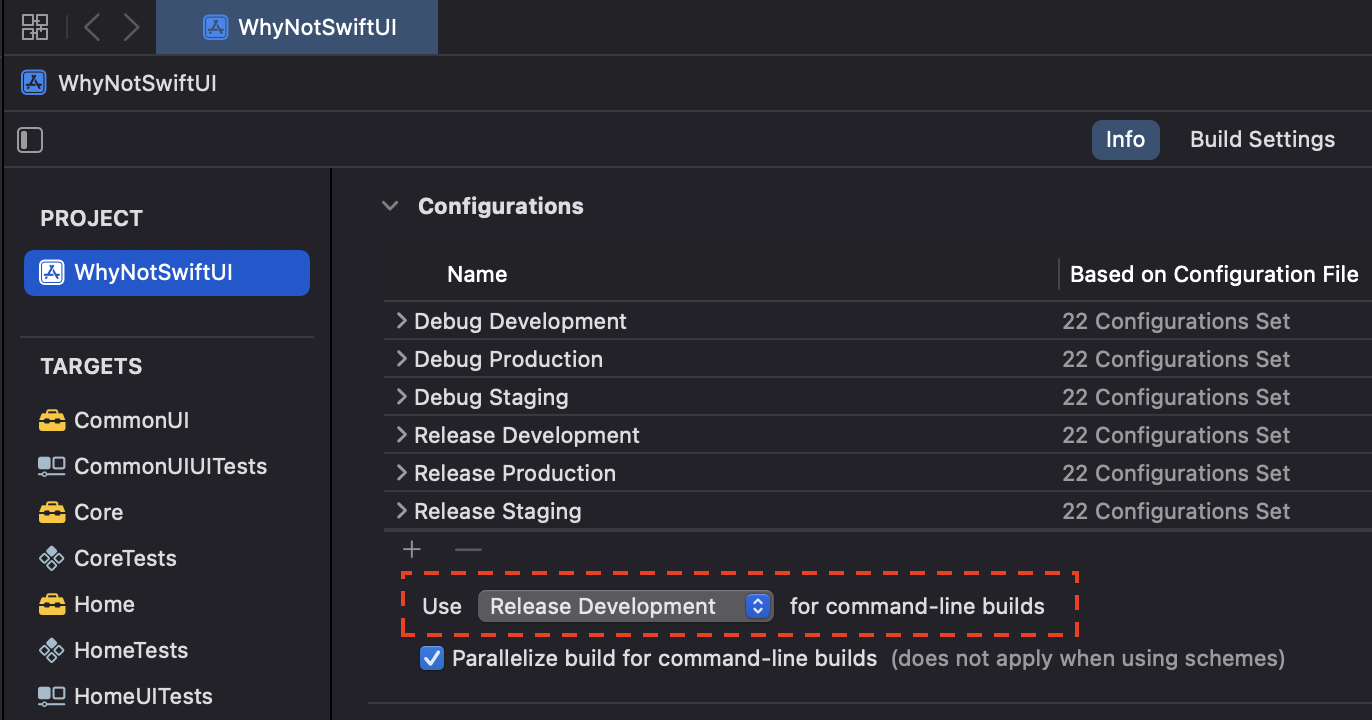Click WhyNotSwiftUI in the jump bar
Screen dimensions: 1372x720
click(138, 83)
